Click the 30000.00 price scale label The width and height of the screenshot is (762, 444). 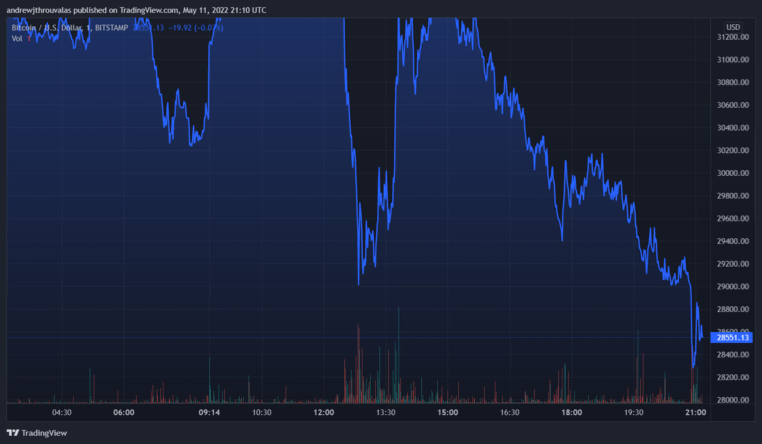click(732, 173)
